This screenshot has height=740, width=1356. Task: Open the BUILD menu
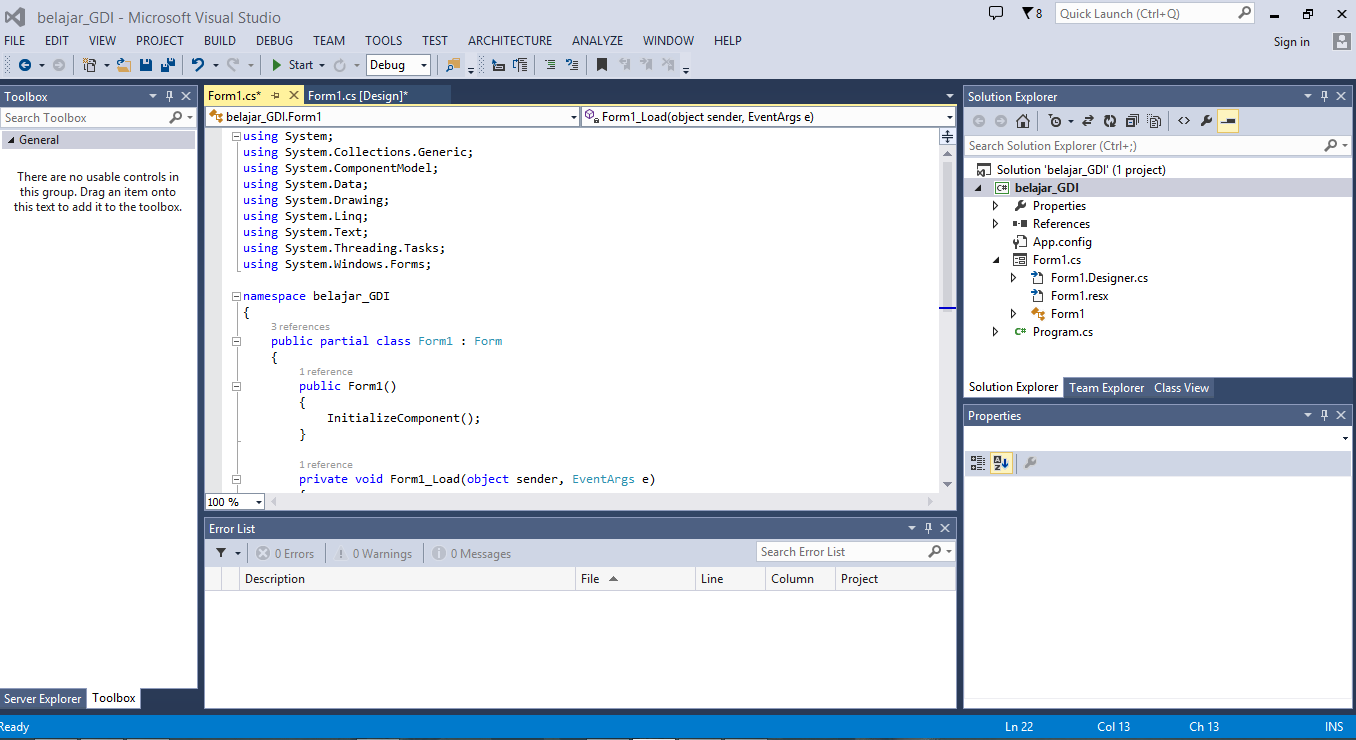click(x=220, y=41)
